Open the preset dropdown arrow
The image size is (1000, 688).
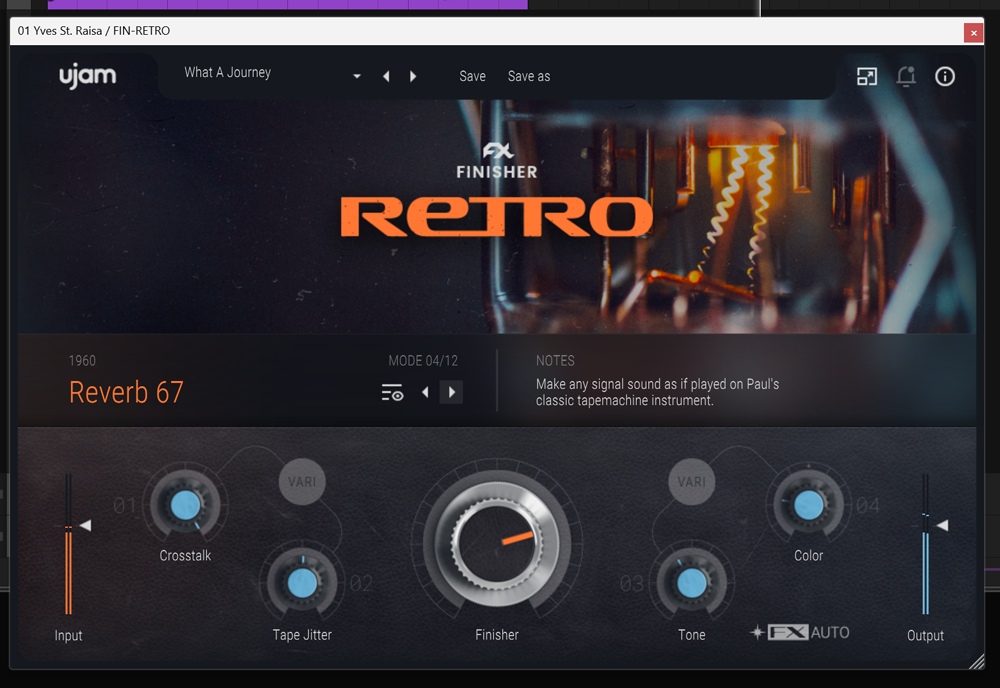pos(357,77)
